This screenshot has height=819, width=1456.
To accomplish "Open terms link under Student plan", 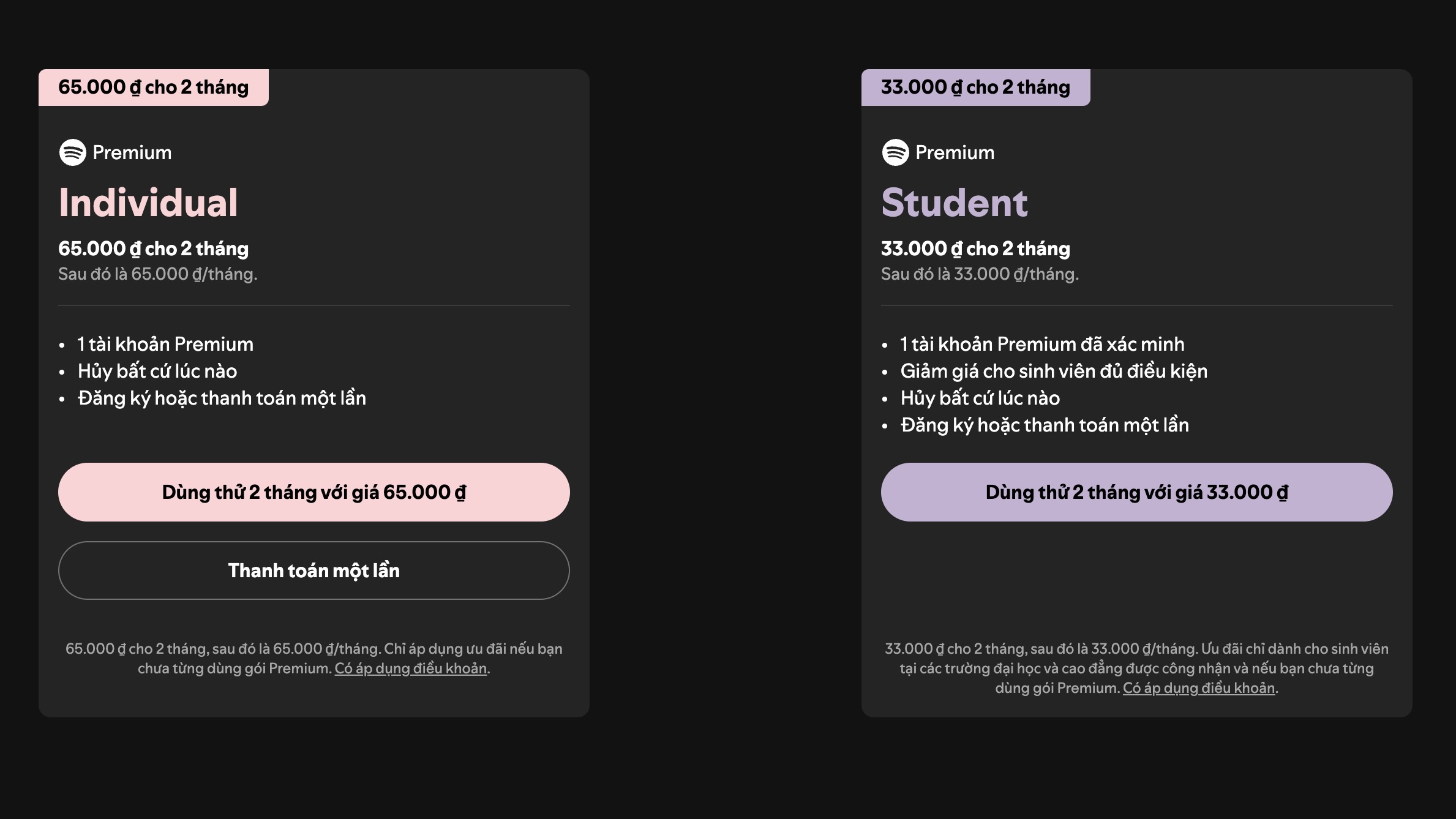I will pyautogui.click(x=1199, y=688).
